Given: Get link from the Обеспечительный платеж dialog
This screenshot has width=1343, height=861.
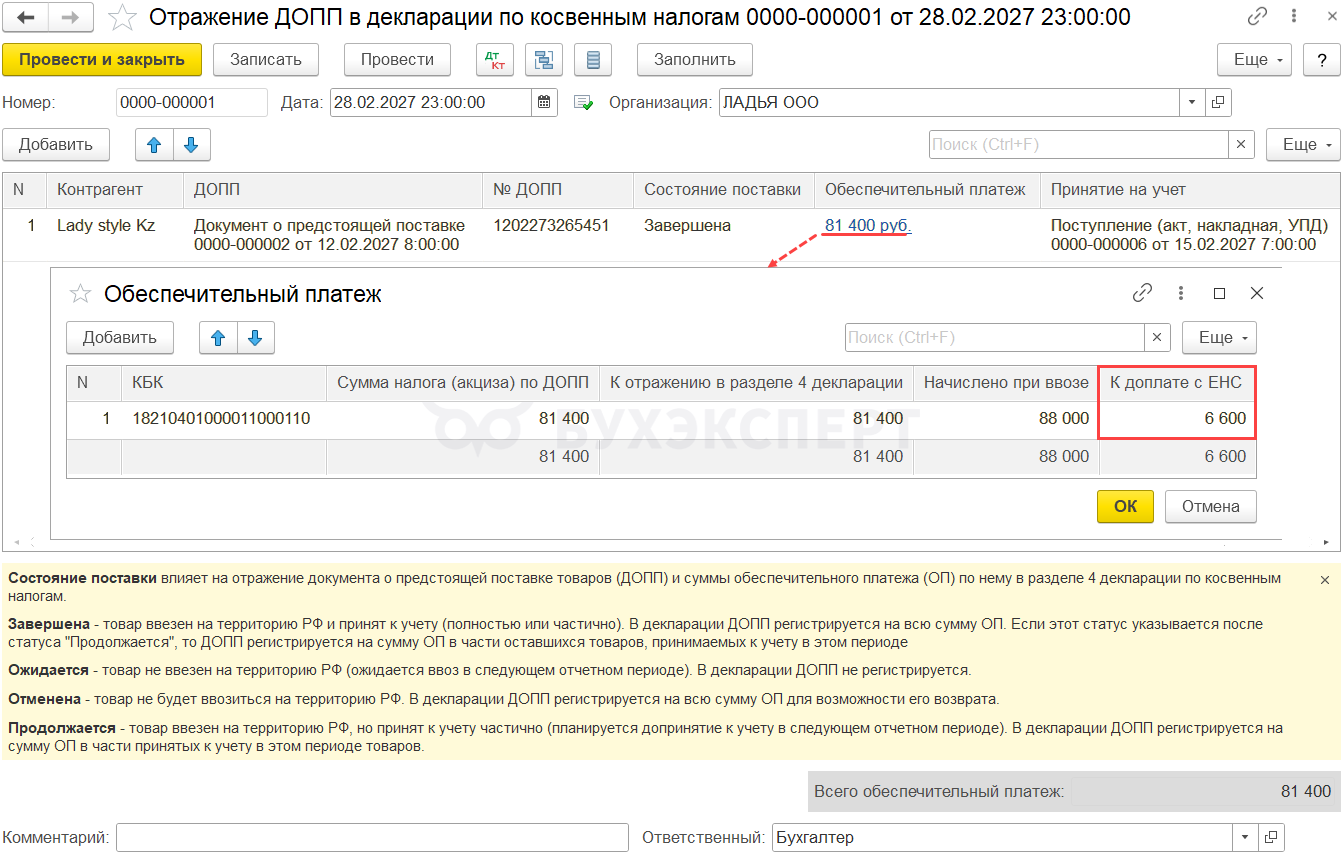Looking at the screenshot, I should click(x=1142, y=293).
